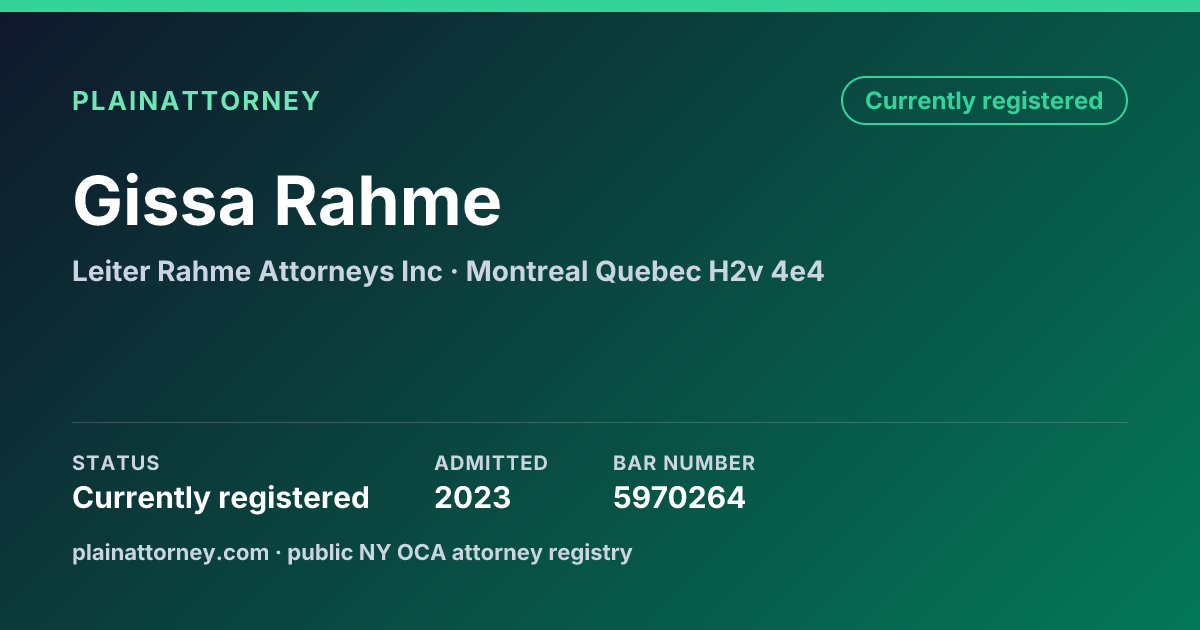Screen dimensions: 1200x630
Task: Select the 2023 admission year
Action: 473,497
